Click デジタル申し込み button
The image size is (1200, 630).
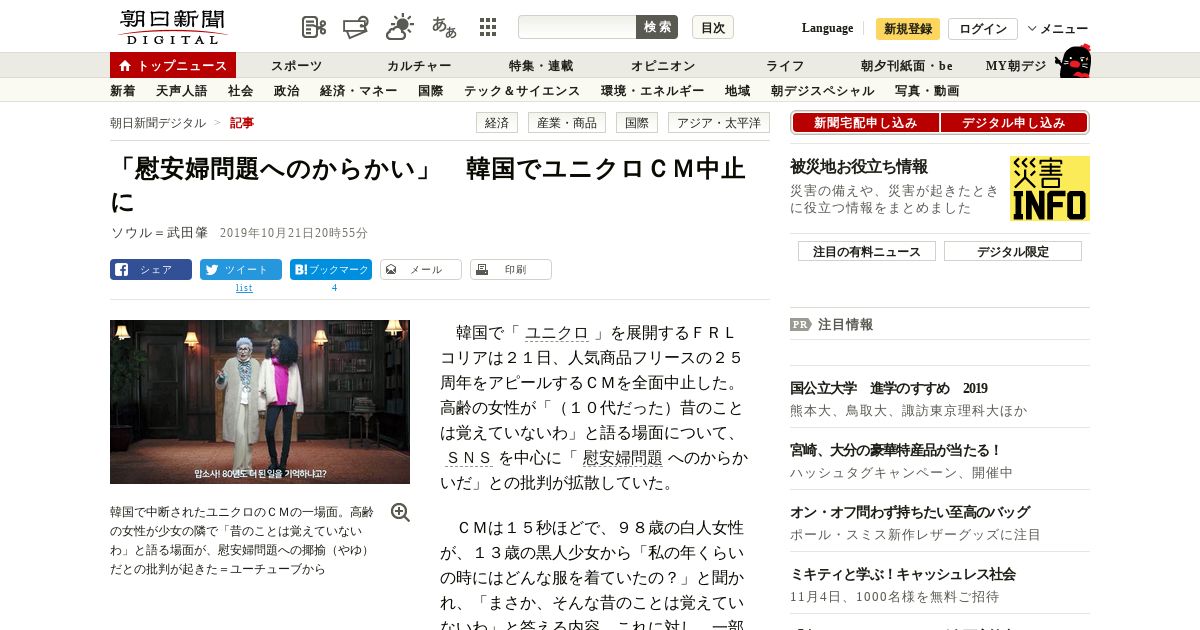coord(1014,123)
